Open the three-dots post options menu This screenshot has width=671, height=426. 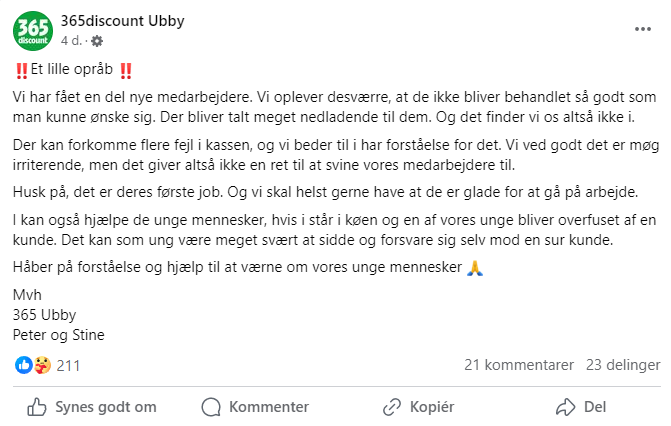tap(641, 30)
